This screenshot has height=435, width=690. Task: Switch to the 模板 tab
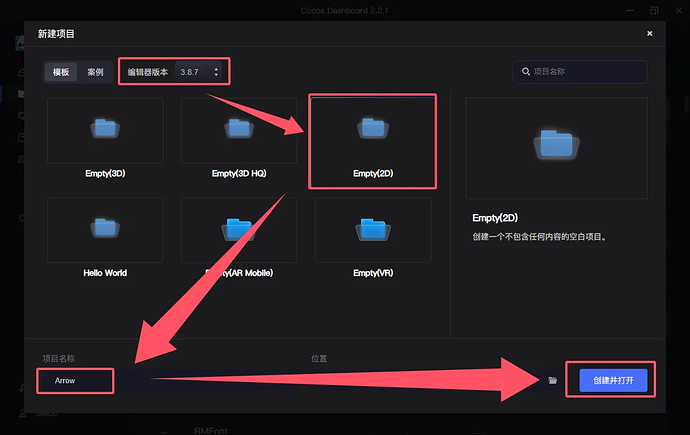point(61,72)
